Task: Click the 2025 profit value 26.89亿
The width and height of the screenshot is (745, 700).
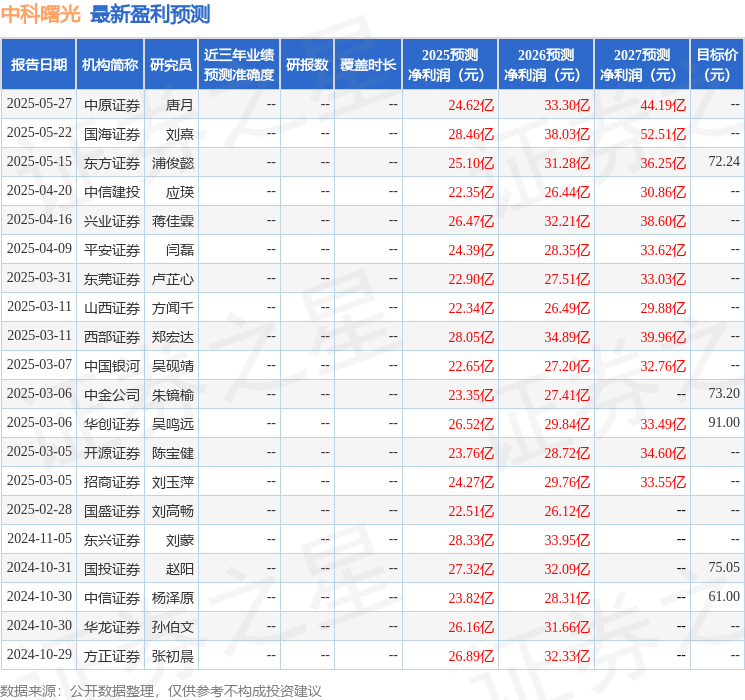Action: tap(471, 656)
